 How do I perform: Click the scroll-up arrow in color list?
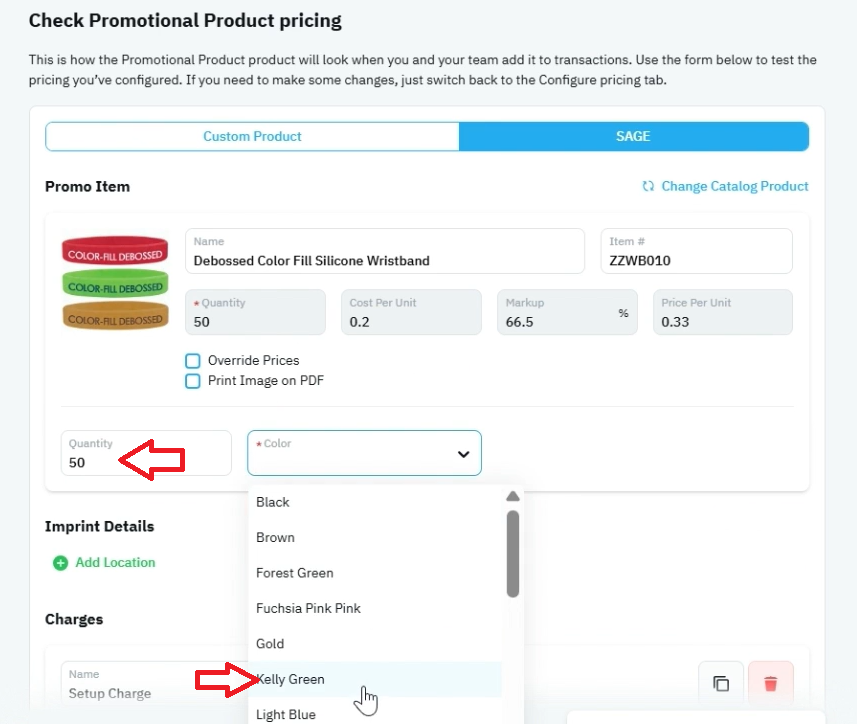click(513, 496)
